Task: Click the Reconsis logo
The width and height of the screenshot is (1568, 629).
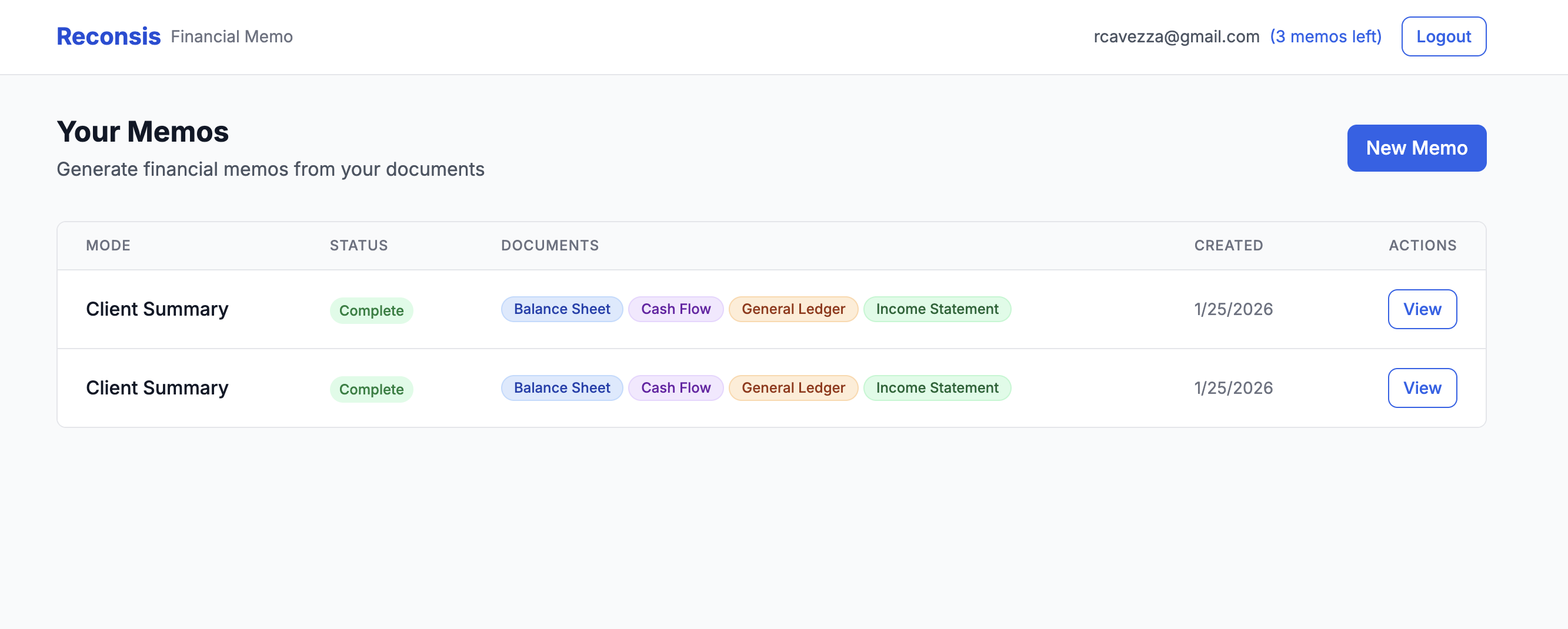Action: (x=108, y=36)
